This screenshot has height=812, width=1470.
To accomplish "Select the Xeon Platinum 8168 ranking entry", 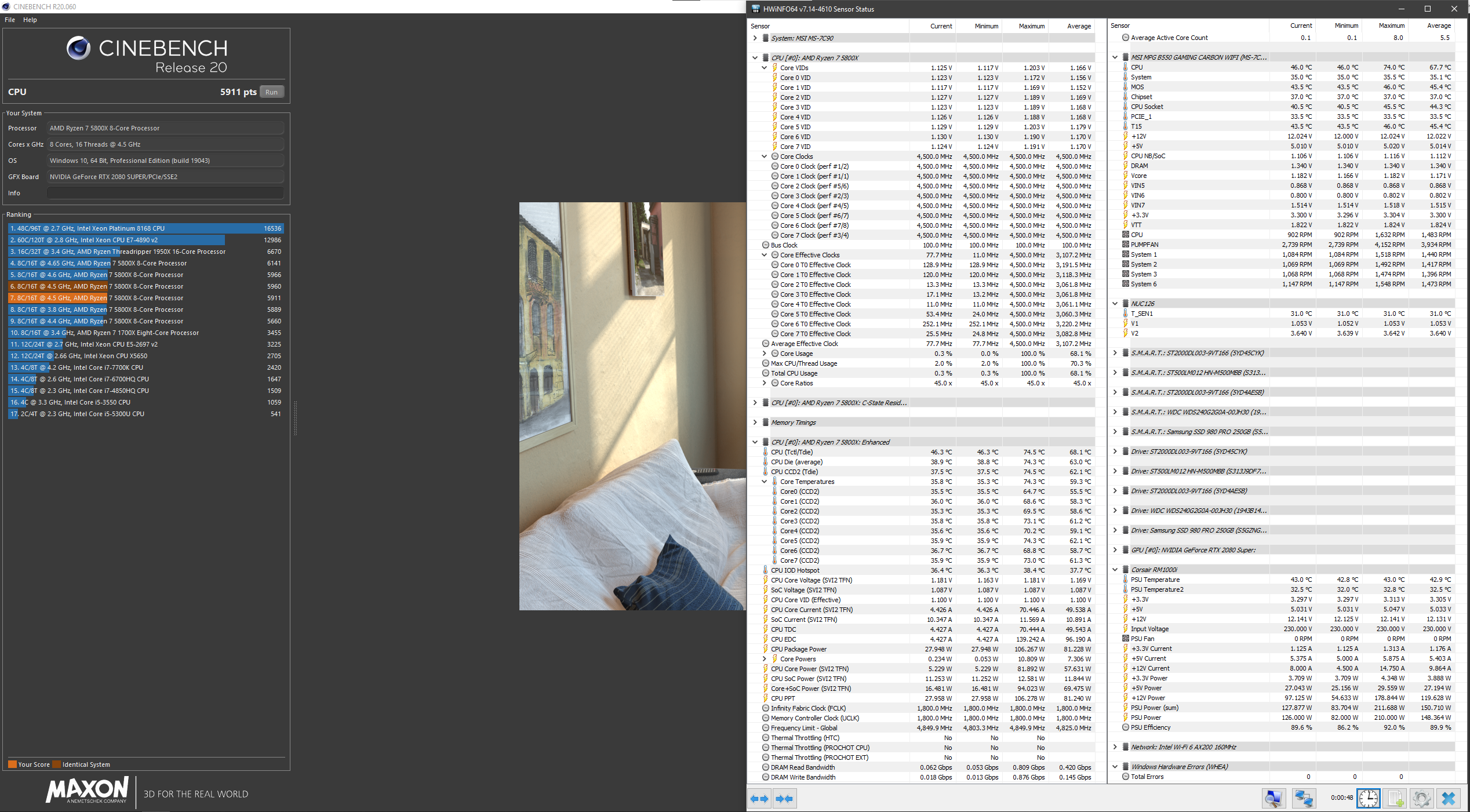I will [145, 228].
